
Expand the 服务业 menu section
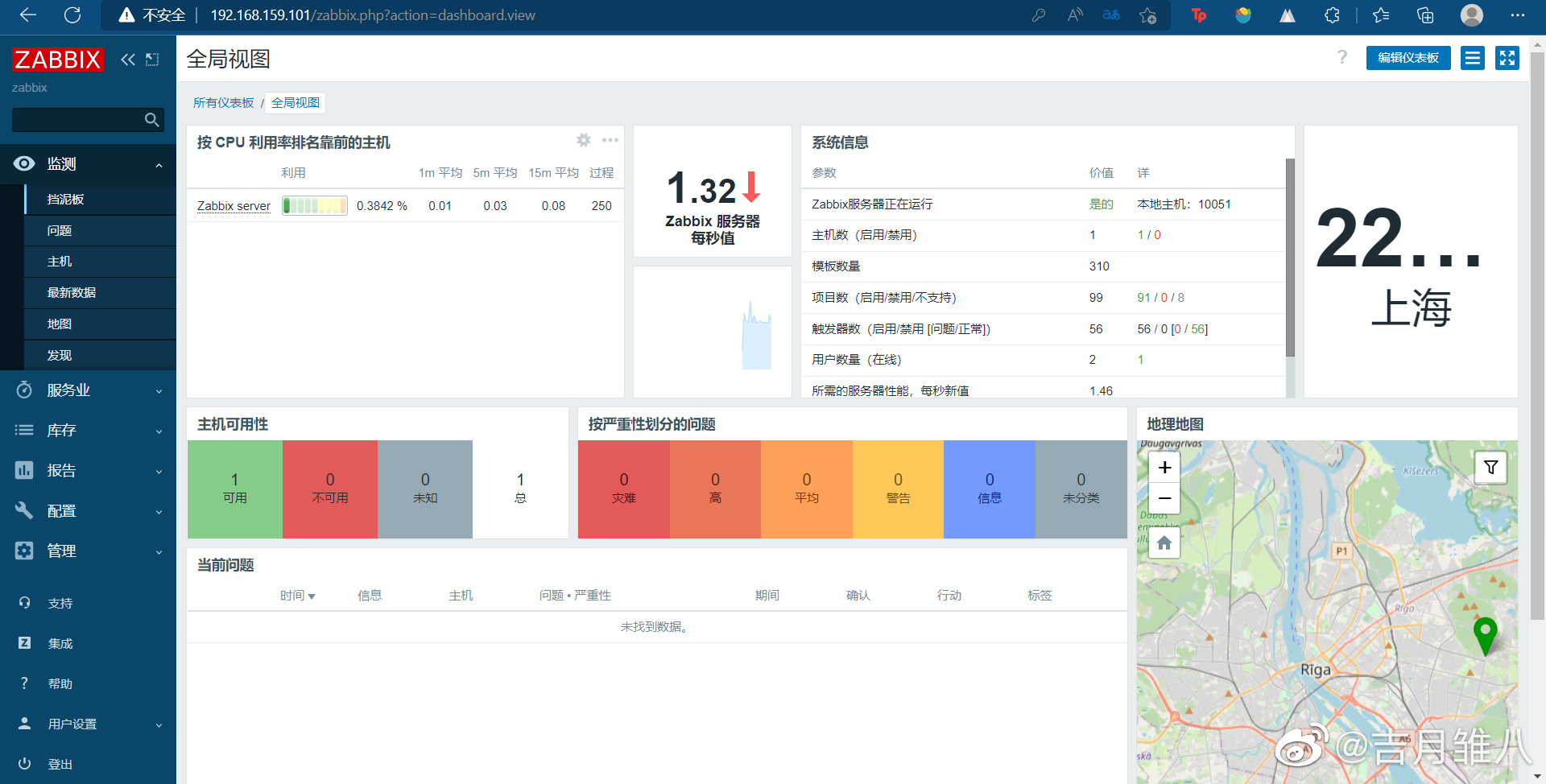[x=159, y=391]
